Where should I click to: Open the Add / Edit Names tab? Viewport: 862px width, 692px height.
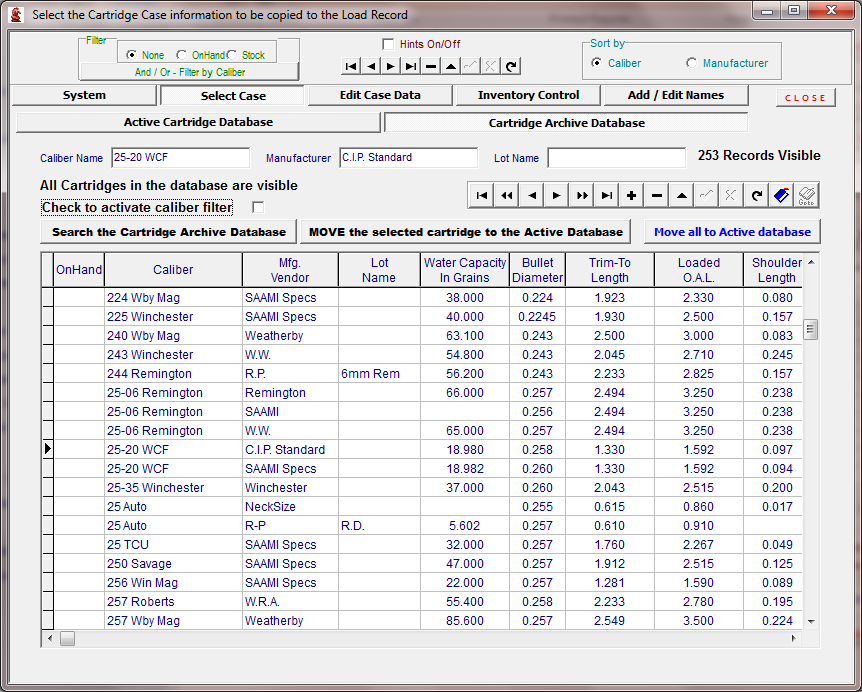[676, 95]
